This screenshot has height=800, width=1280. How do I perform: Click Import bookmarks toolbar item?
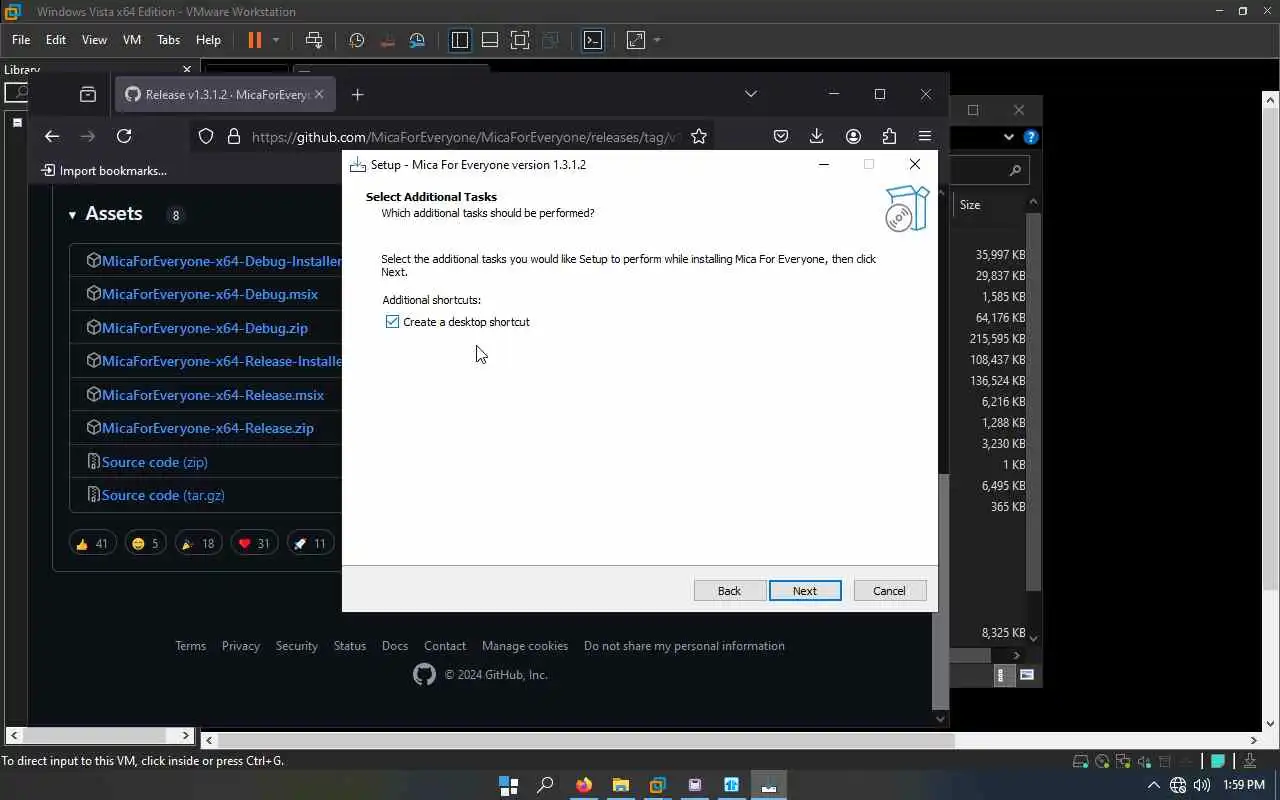coord(104,171)
